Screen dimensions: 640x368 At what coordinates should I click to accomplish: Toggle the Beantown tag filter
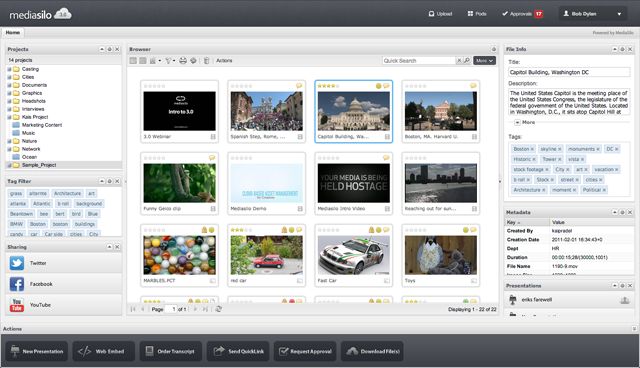[x=21, y=214]
